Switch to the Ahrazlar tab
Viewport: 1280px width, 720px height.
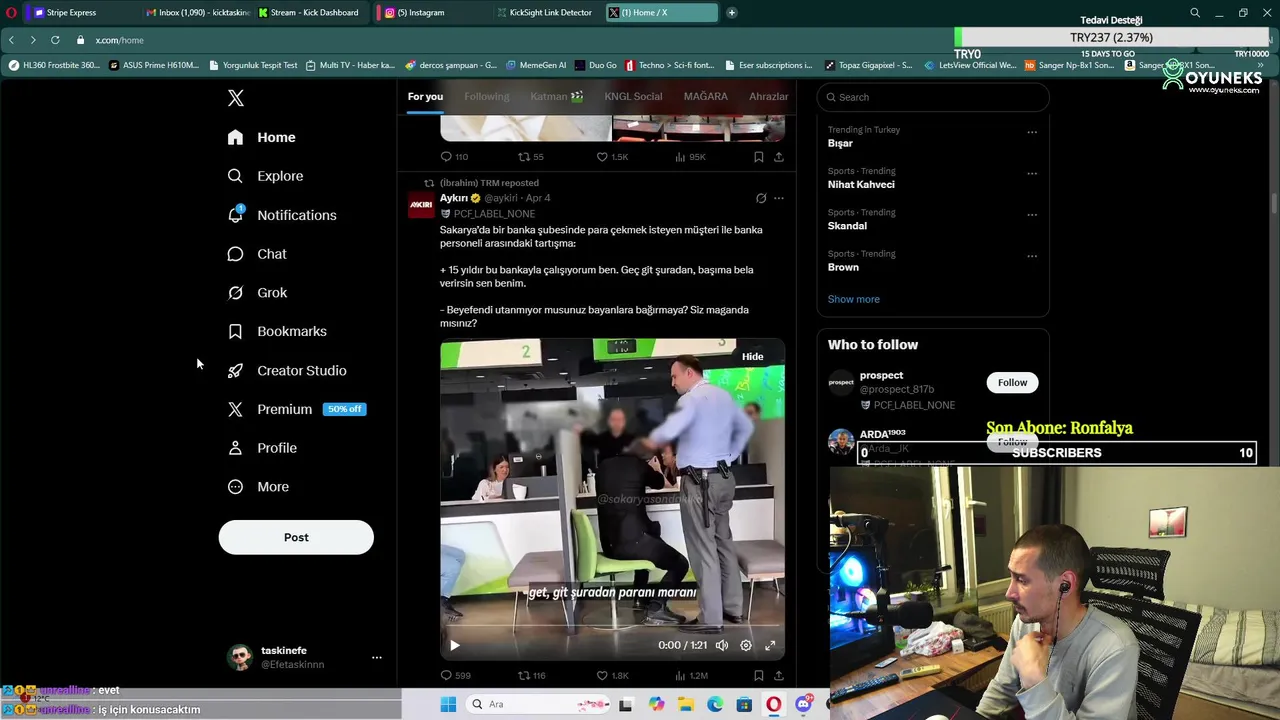tap(769, 96)
